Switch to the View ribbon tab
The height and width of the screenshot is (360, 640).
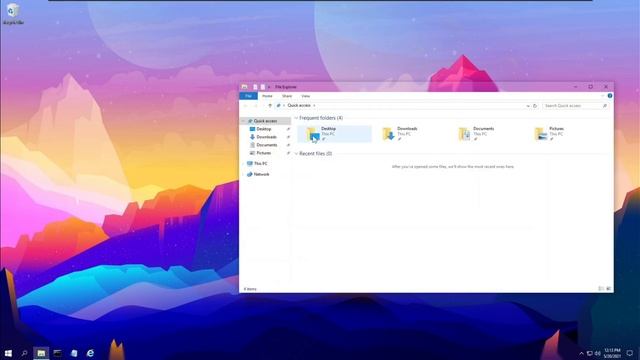click(305, 96)
